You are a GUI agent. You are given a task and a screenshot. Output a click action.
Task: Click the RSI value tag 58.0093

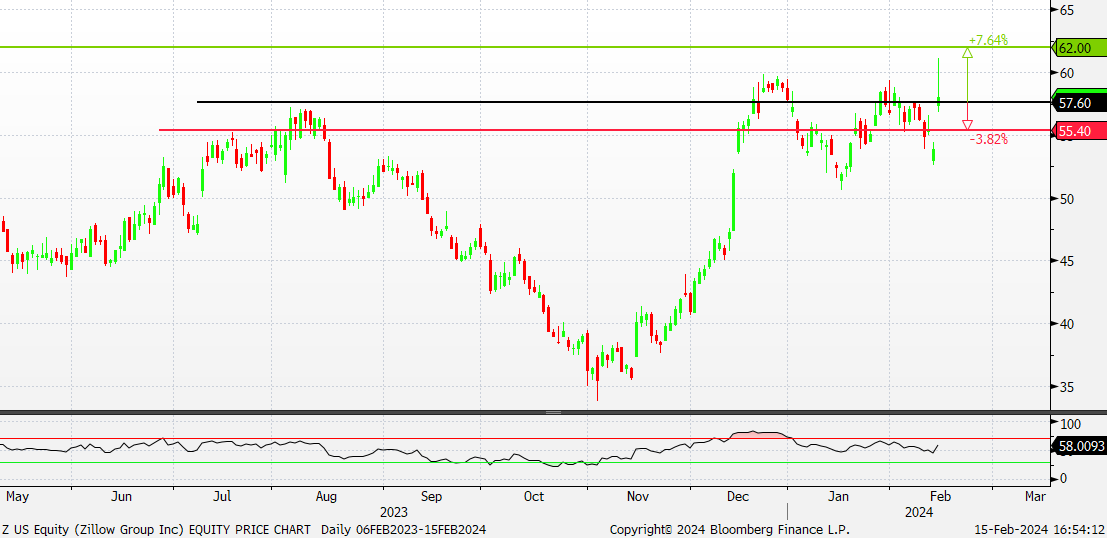click(1079, 446)
